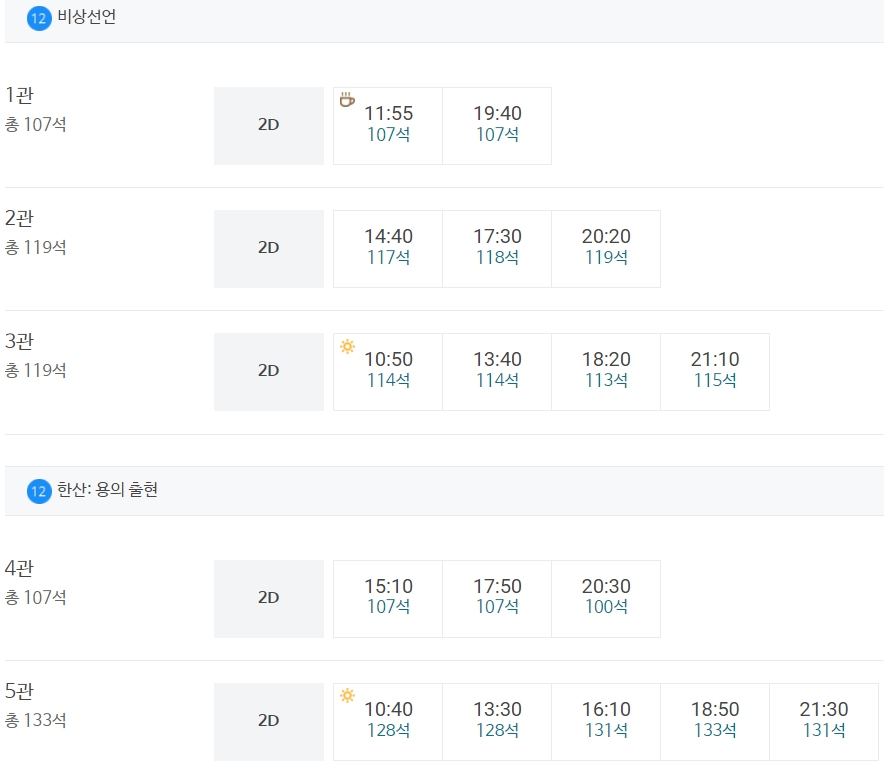Click the coffee cup icon on 11:55 showtime

(x=347, y=100)
